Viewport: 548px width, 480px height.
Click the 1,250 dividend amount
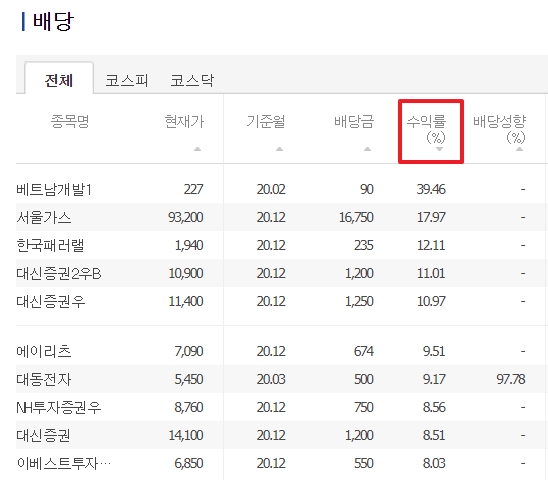click(359, 301)
